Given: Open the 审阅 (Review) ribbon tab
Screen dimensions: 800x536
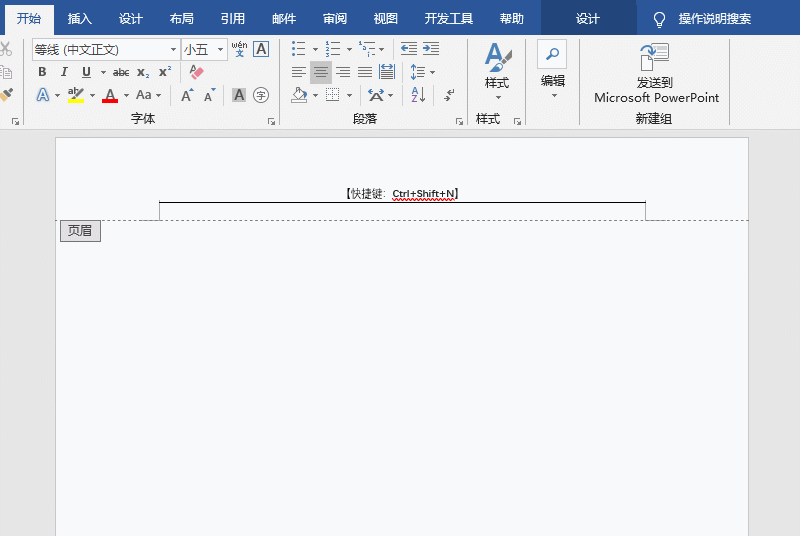Looking at the screenshot, I should [x=335, y=19].
